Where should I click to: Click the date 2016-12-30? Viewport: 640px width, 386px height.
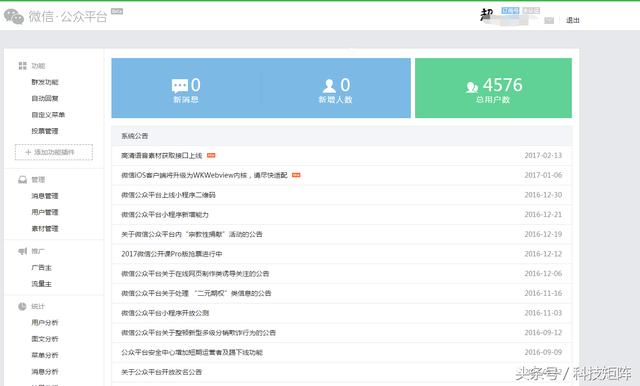point(543,195)
